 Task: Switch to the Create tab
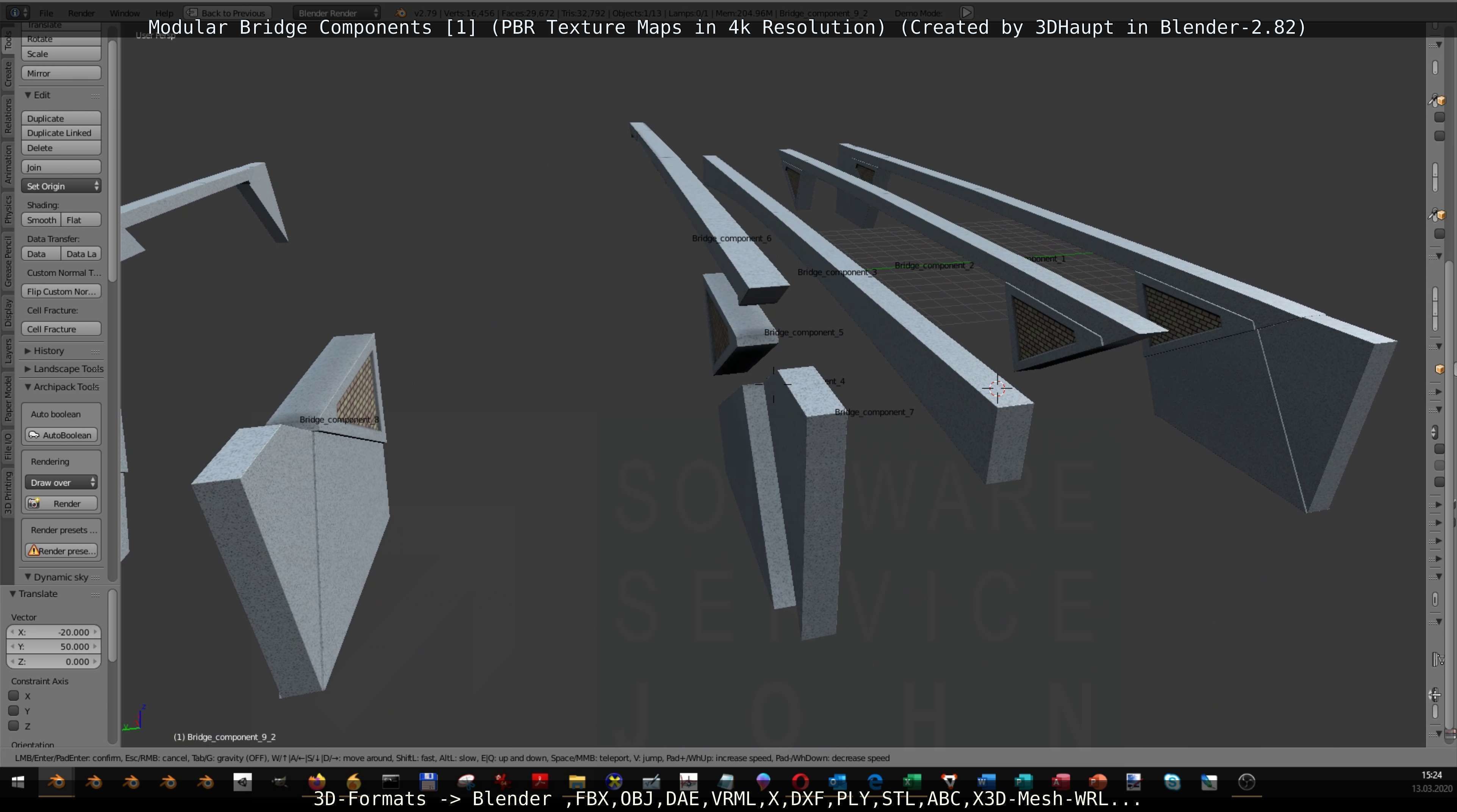pos(8,74)
